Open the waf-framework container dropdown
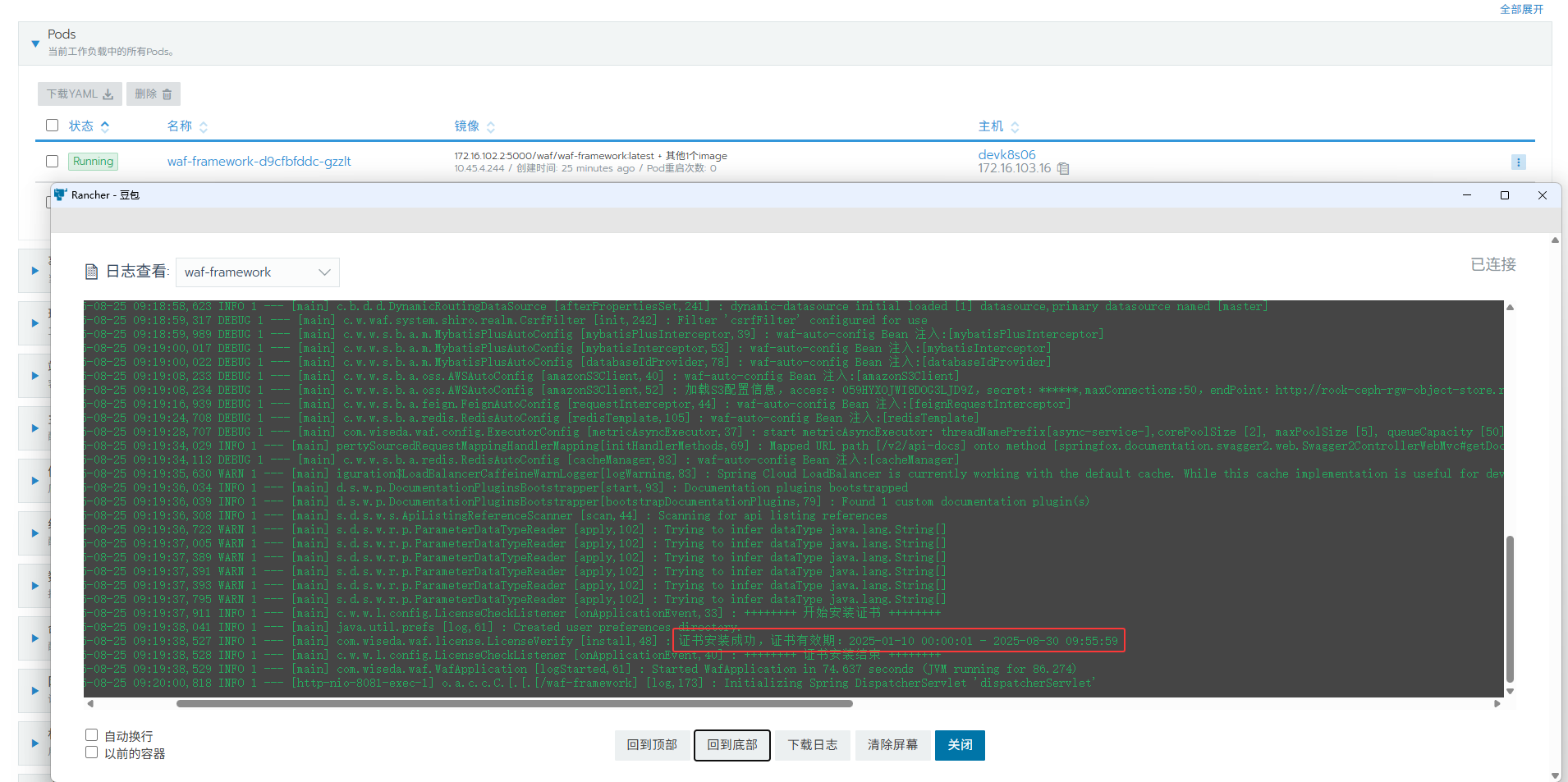This screenshot has height=782, width=1568. tap(258, 272)
